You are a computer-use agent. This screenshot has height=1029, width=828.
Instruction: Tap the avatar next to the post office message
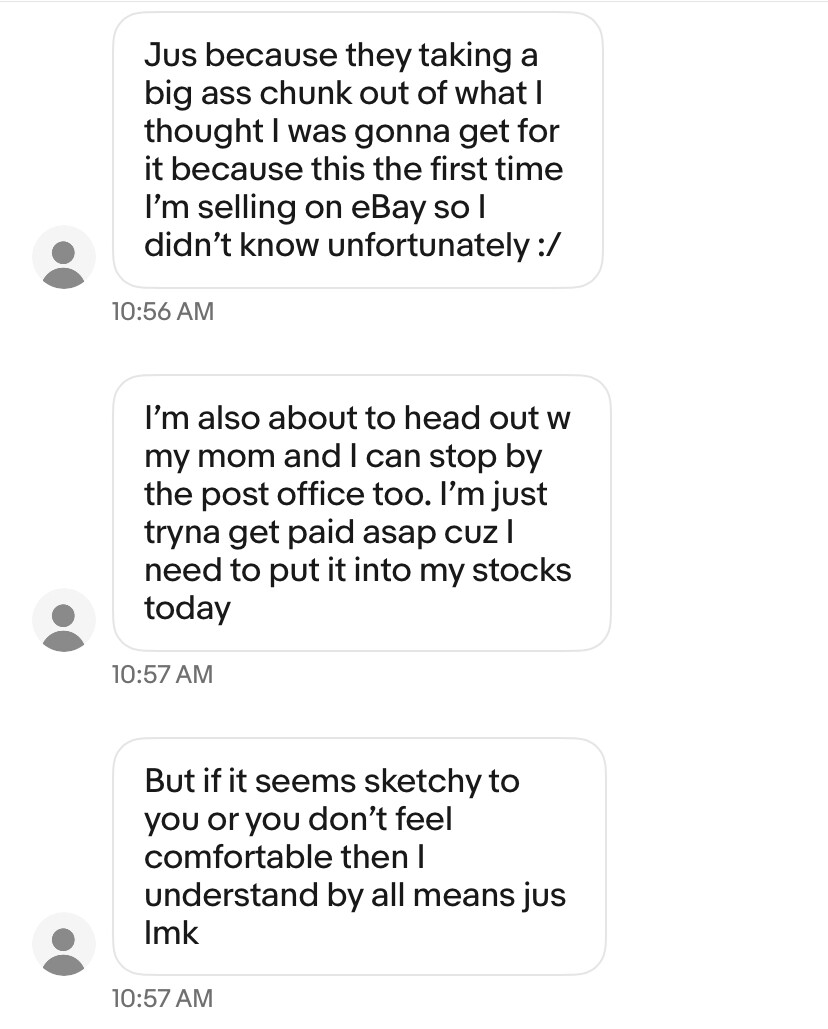(x=64, y=620)
